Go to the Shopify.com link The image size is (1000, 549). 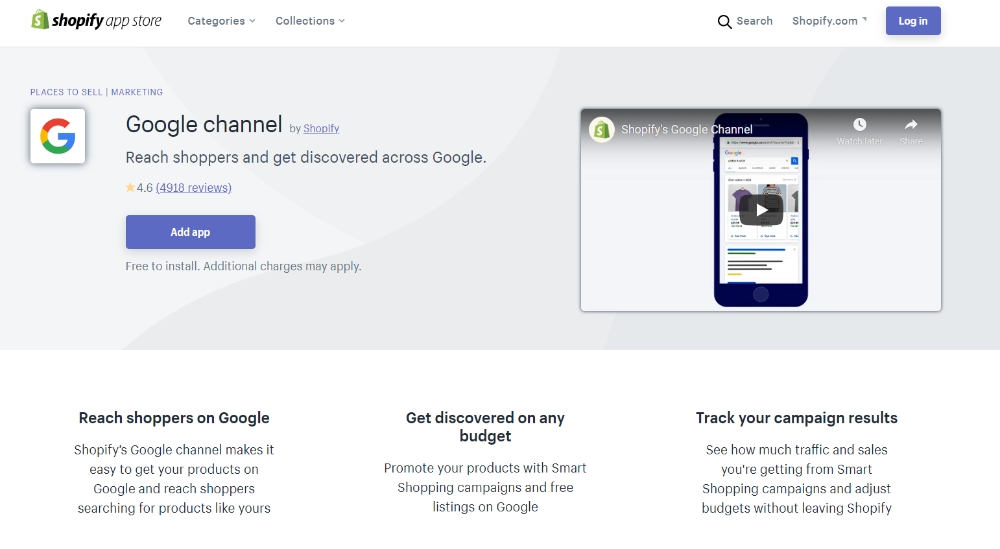824,21
